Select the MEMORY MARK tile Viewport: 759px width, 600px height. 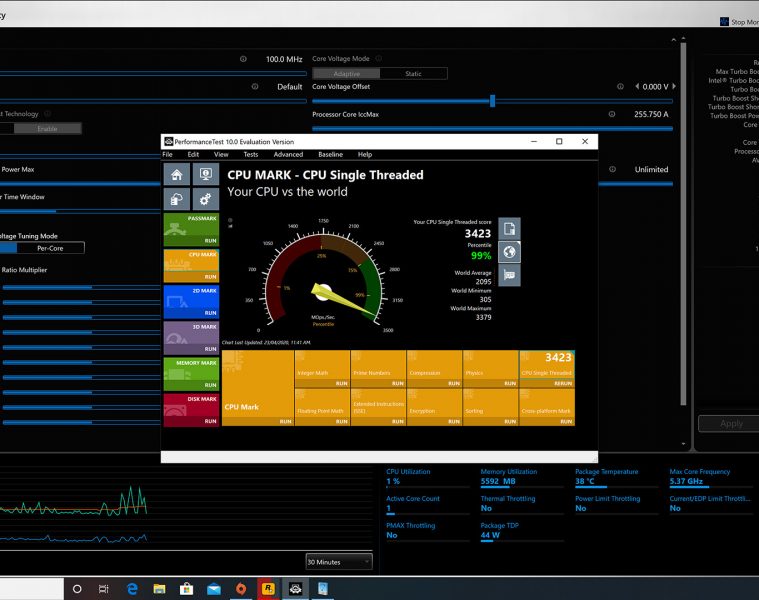pyautogui.click(x=191, y=374)
